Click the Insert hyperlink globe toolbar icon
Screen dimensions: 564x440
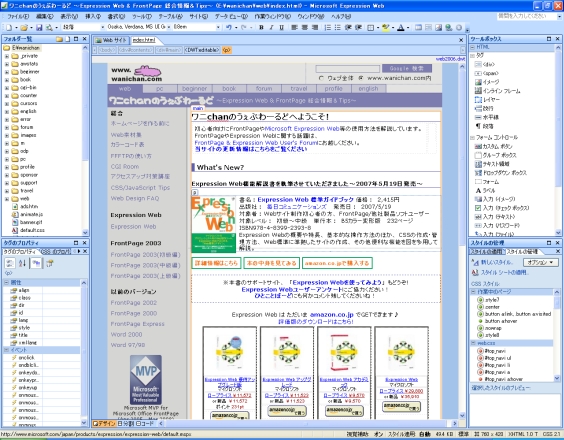click(x=448, y=27)
